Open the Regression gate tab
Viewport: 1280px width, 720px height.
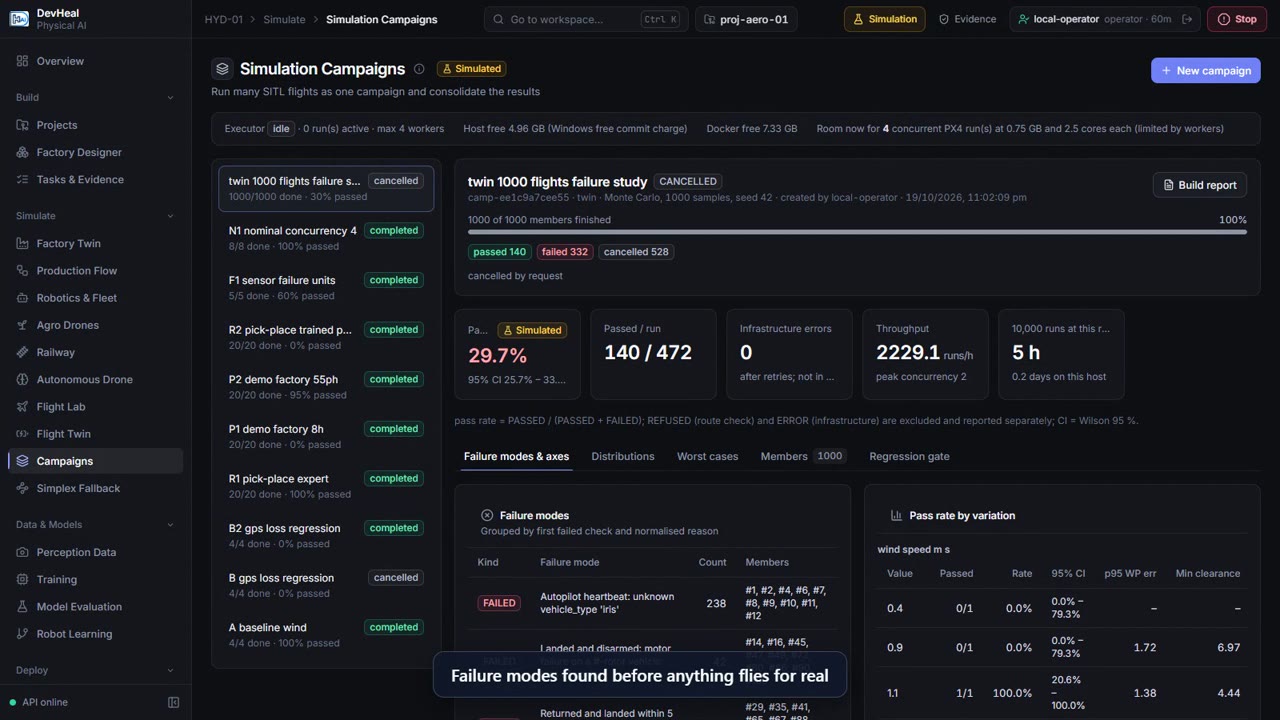coord(909,456)
